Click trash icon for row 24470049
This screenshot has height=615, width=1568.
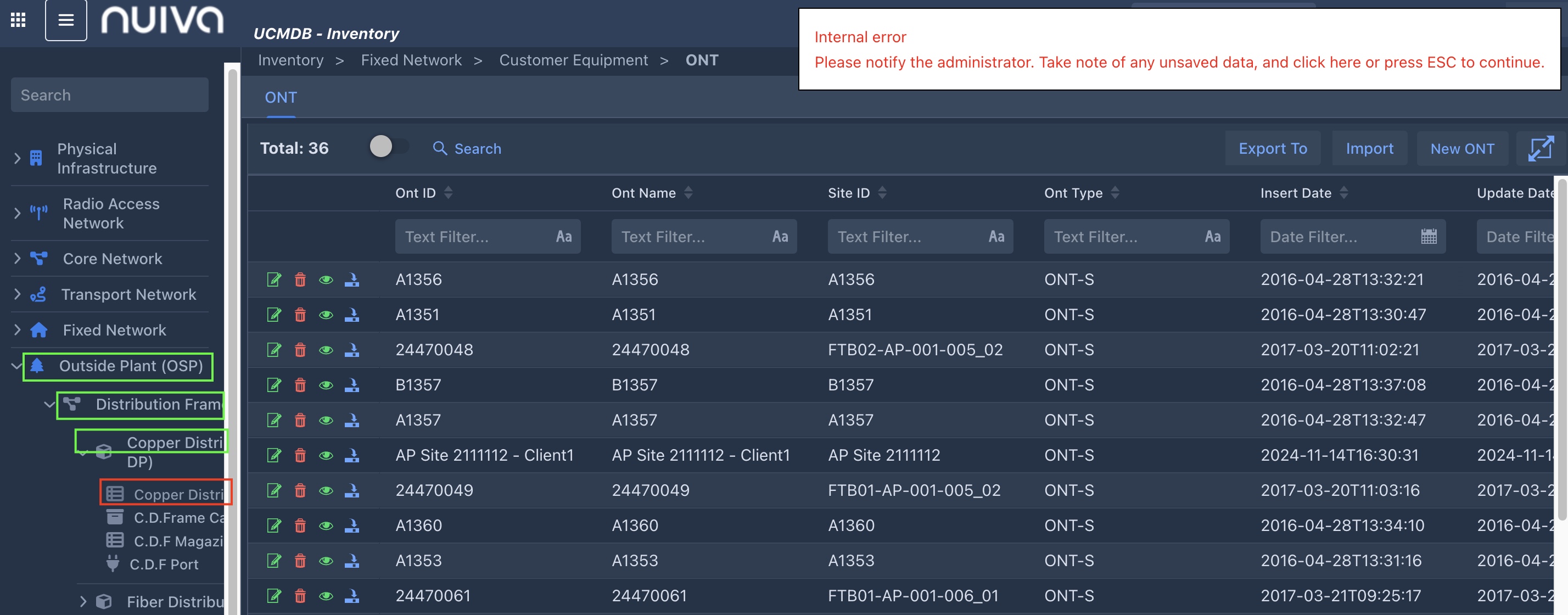(x=300, y=490)
